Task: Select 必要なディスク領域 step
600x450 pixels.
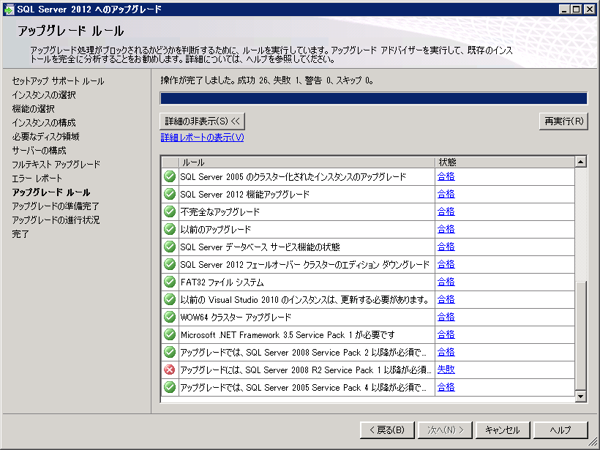Action: coord(46,137)
